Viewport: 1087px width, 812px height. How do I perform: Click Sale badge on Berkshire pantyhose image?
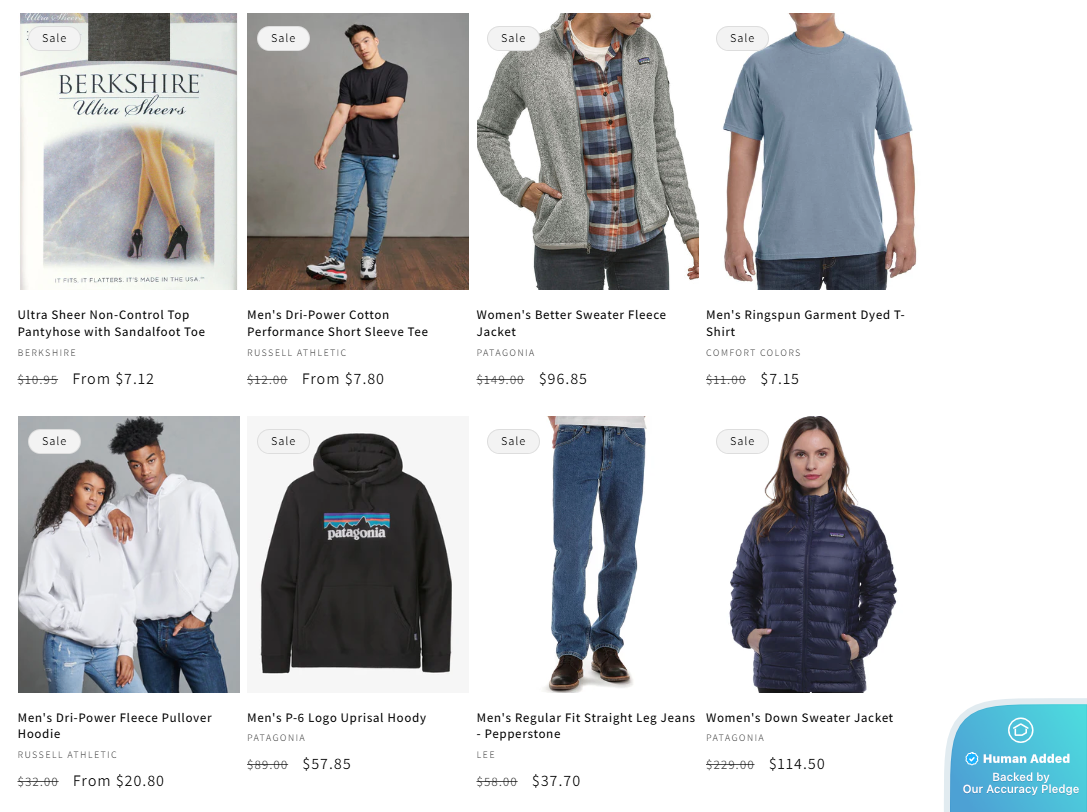pyautogui.click(x=54, y=38)
